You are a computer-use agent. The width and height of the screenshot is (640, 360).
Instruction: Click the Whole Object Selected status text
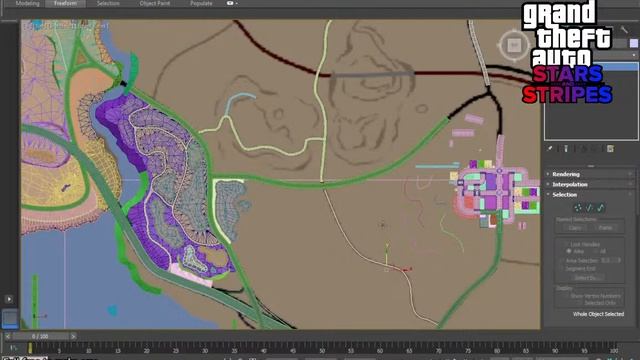pyautogui.click(x=598, y=314)
